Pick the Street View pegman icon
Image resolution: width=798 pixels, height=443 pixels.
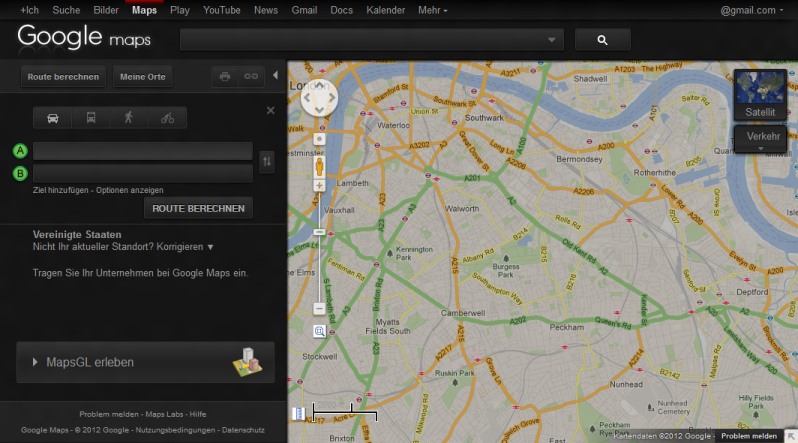319,167
